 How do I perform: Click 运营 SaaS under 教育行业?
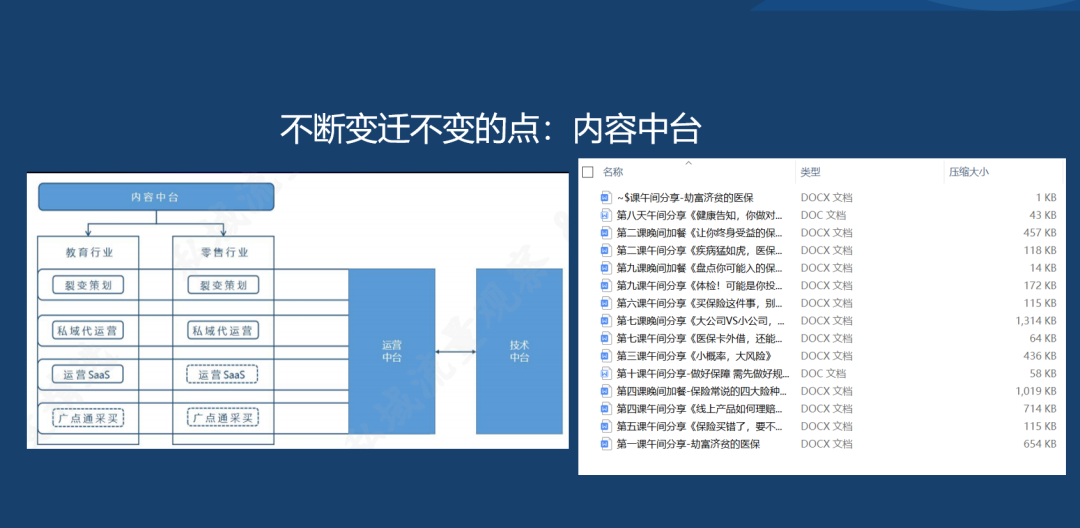(x=88, y=374)
